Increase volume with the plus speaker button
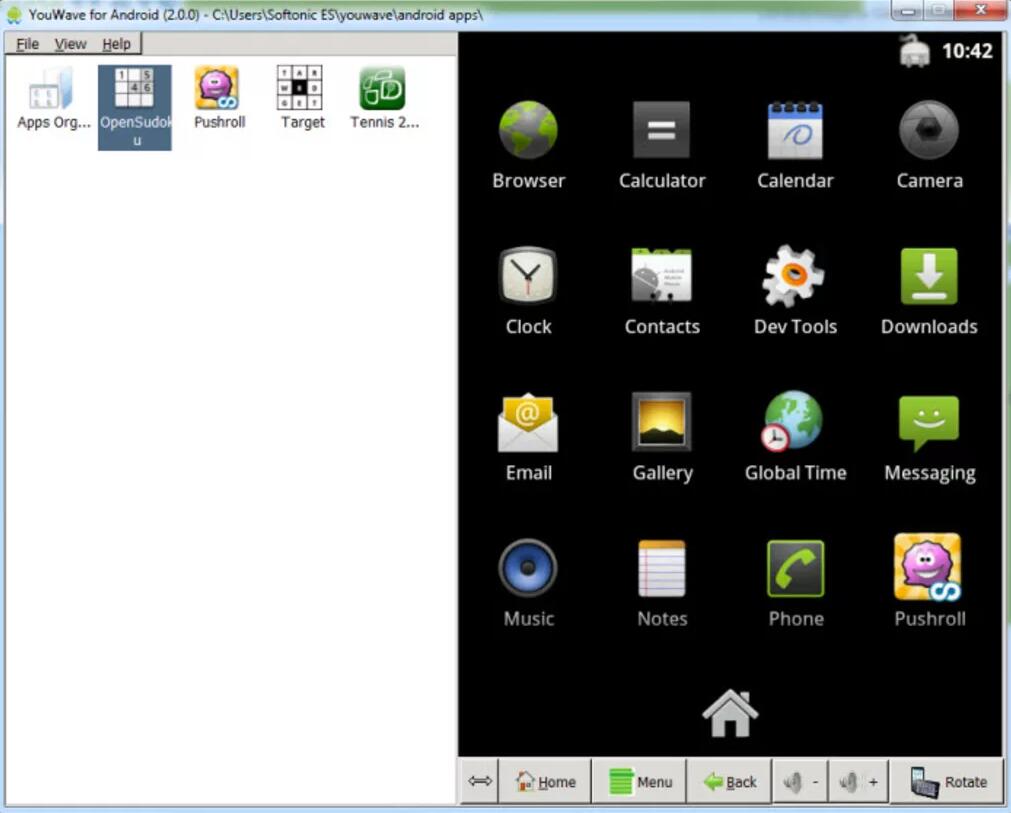The image size is (1011, 813). click(859, 782)
